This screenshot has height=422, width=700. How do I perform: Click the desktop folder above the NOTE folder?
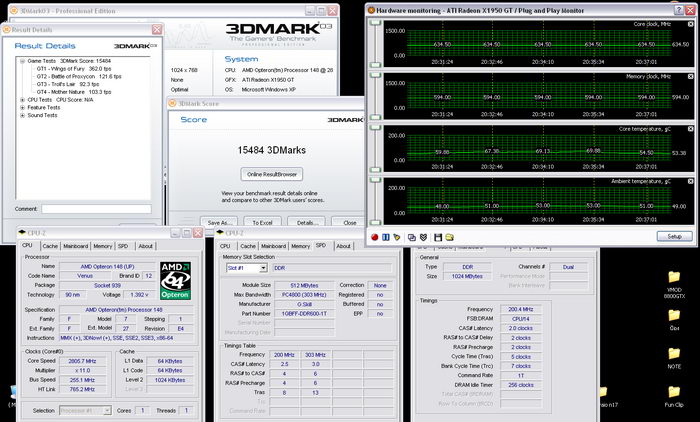pyautogui.click(x=674, y=320)
